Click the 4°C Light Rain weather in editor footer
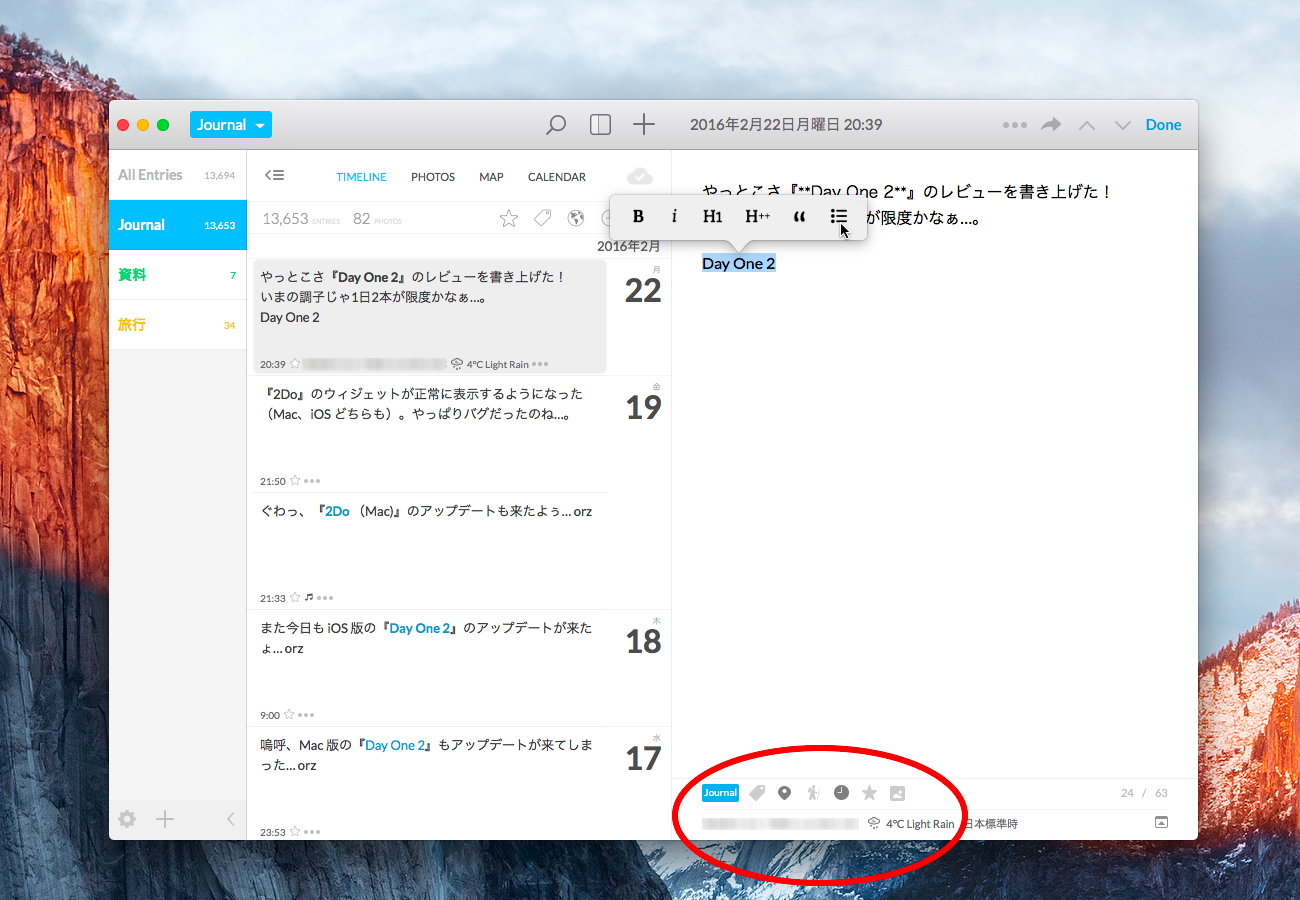Viewport: 1300px width, 900px height. [911, 824]
